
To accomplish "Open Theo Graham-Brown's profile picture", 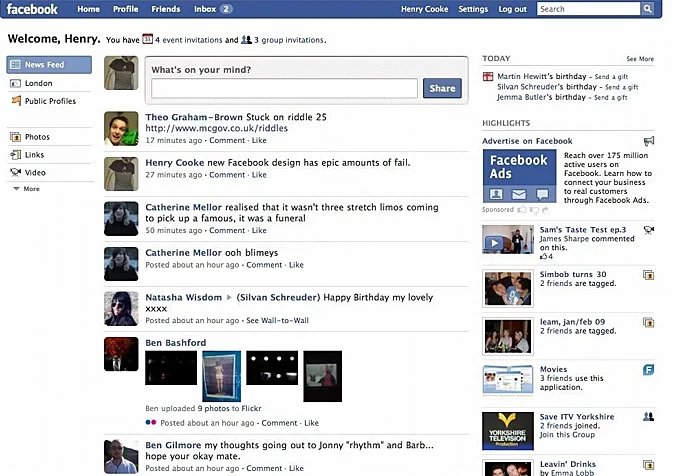I will (121, 129).
